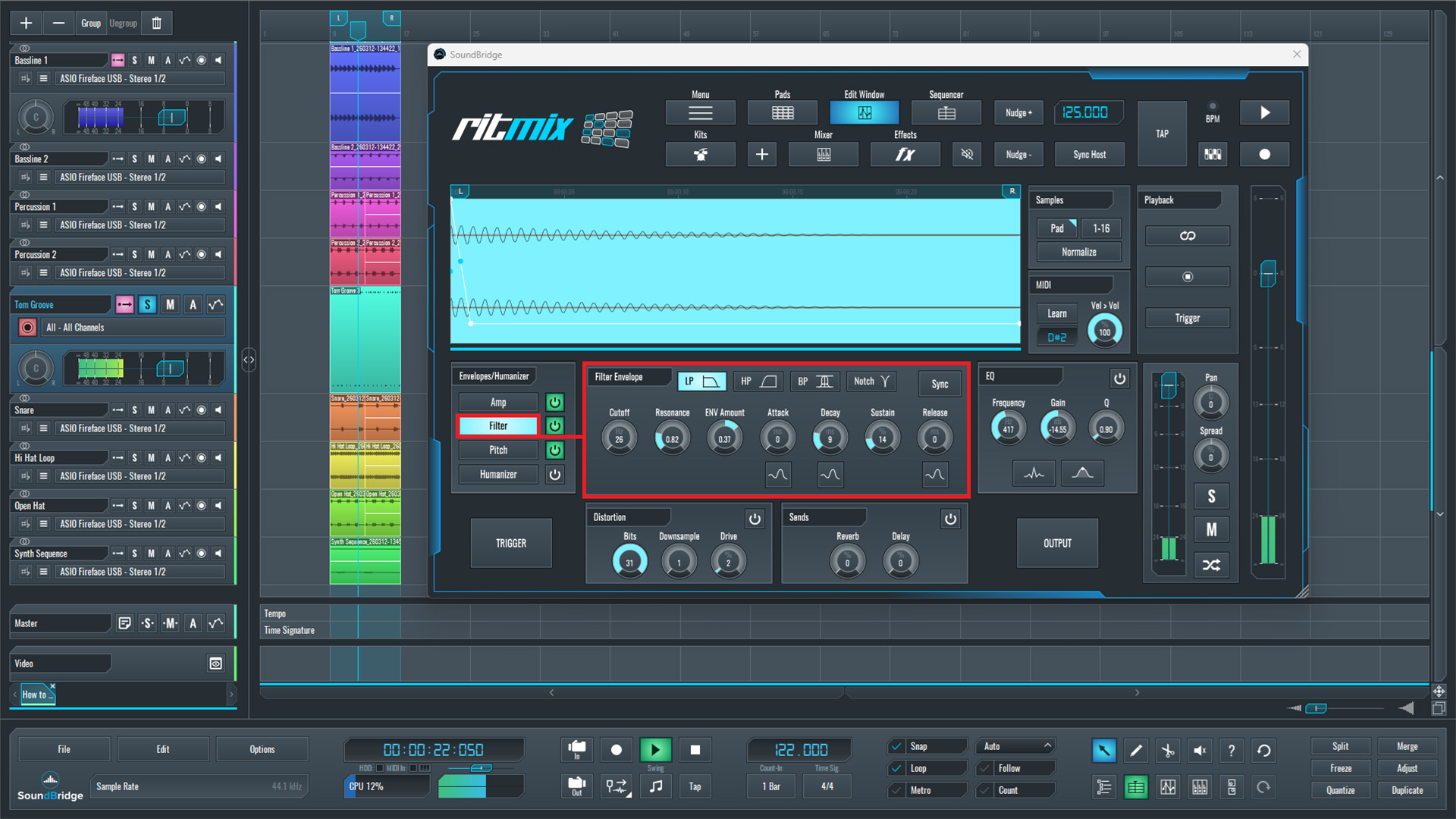The width and height of the screenshot is (1456, 819).
Task: Switch to the Edit Window view
Action: (x=864, y=113)
